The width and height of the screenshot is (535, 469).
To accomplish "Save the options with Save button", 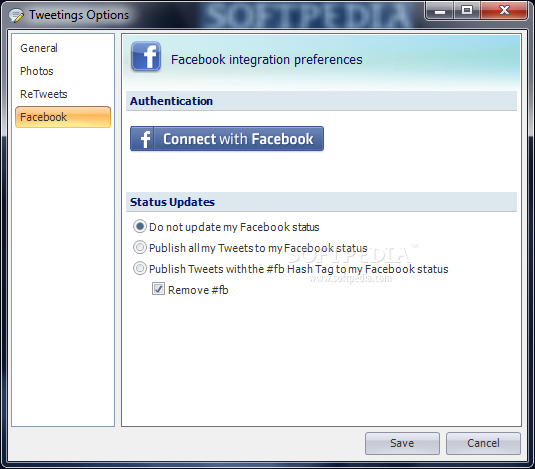I will [402, 443].
